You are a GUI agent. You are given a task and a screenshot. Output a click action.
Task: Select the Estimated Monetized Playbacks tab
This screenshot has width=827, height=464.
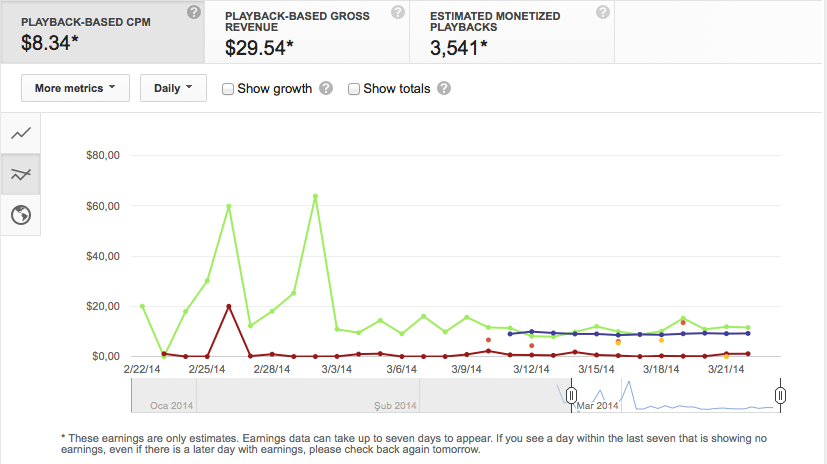coord(512,32)
